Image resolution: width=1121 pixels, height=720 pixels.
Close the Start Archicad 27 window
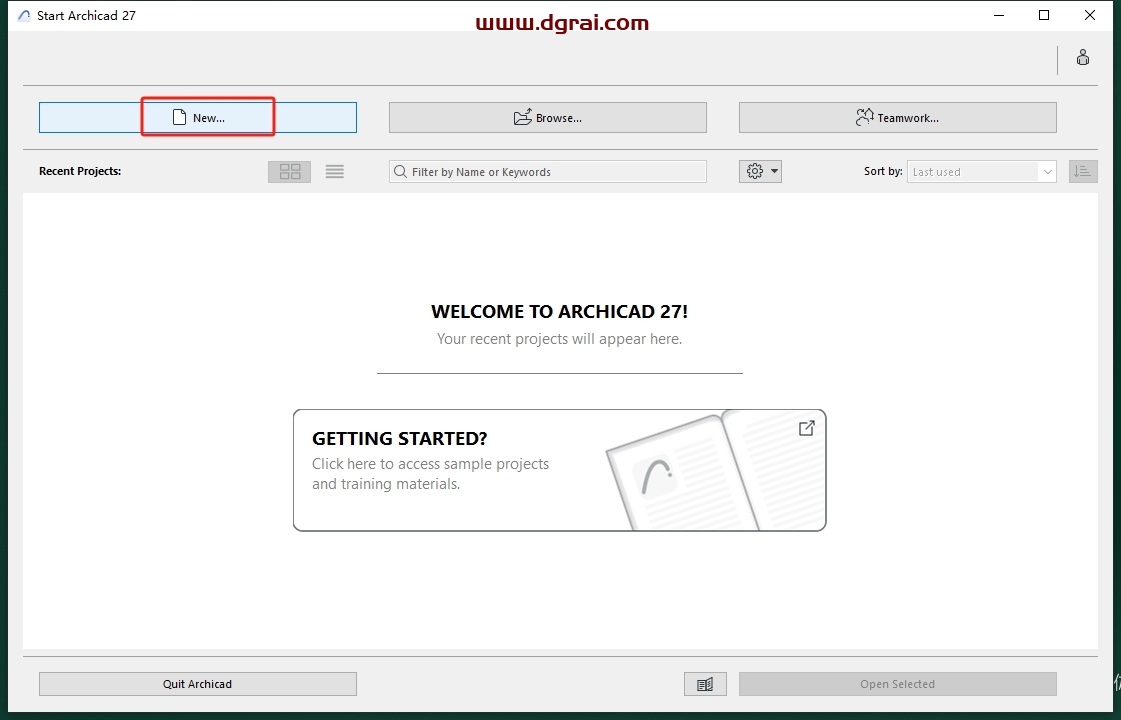point(1092,15)
